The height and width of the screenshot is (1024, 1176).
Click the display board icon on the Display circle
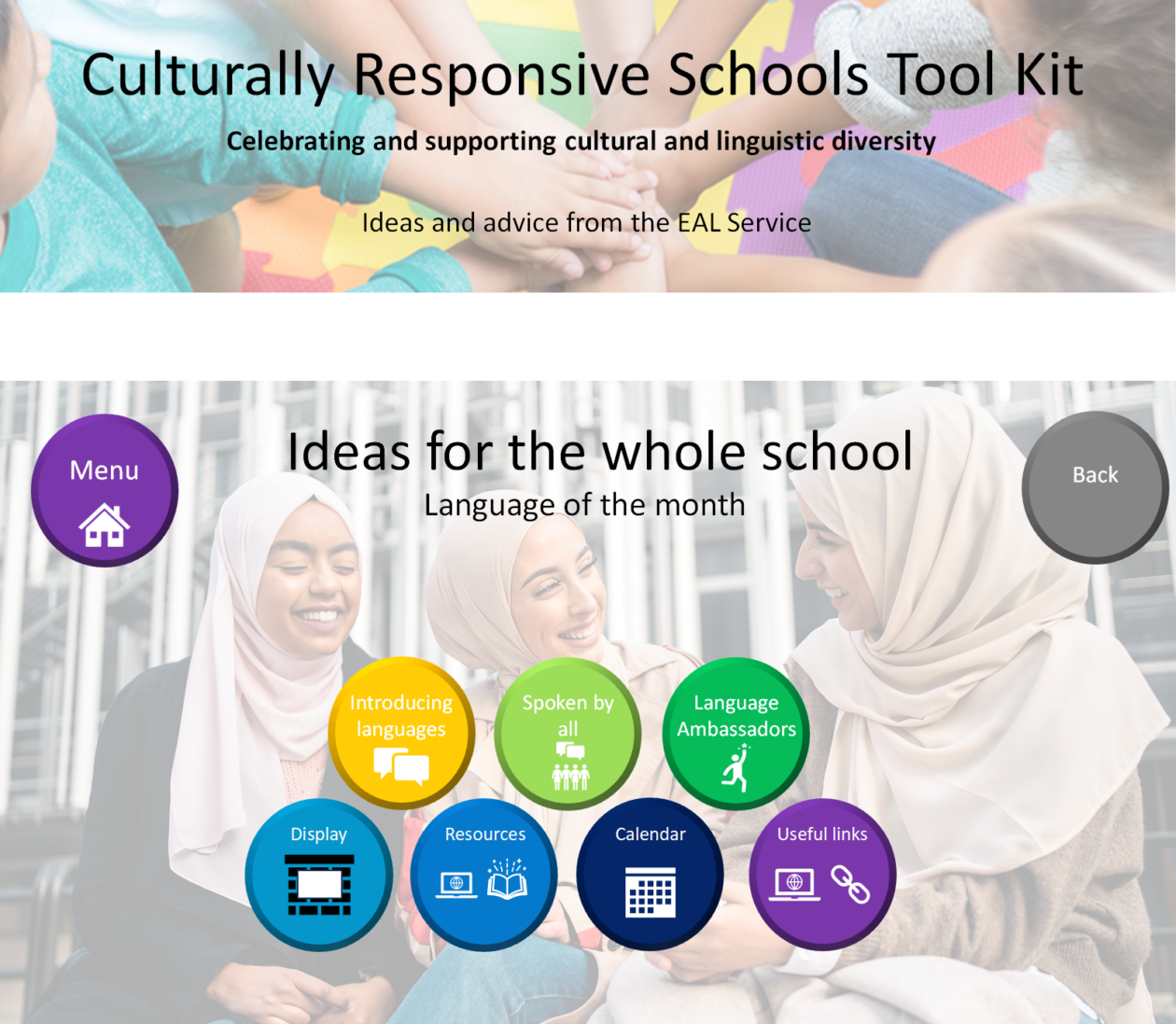(x=318, y=889)
